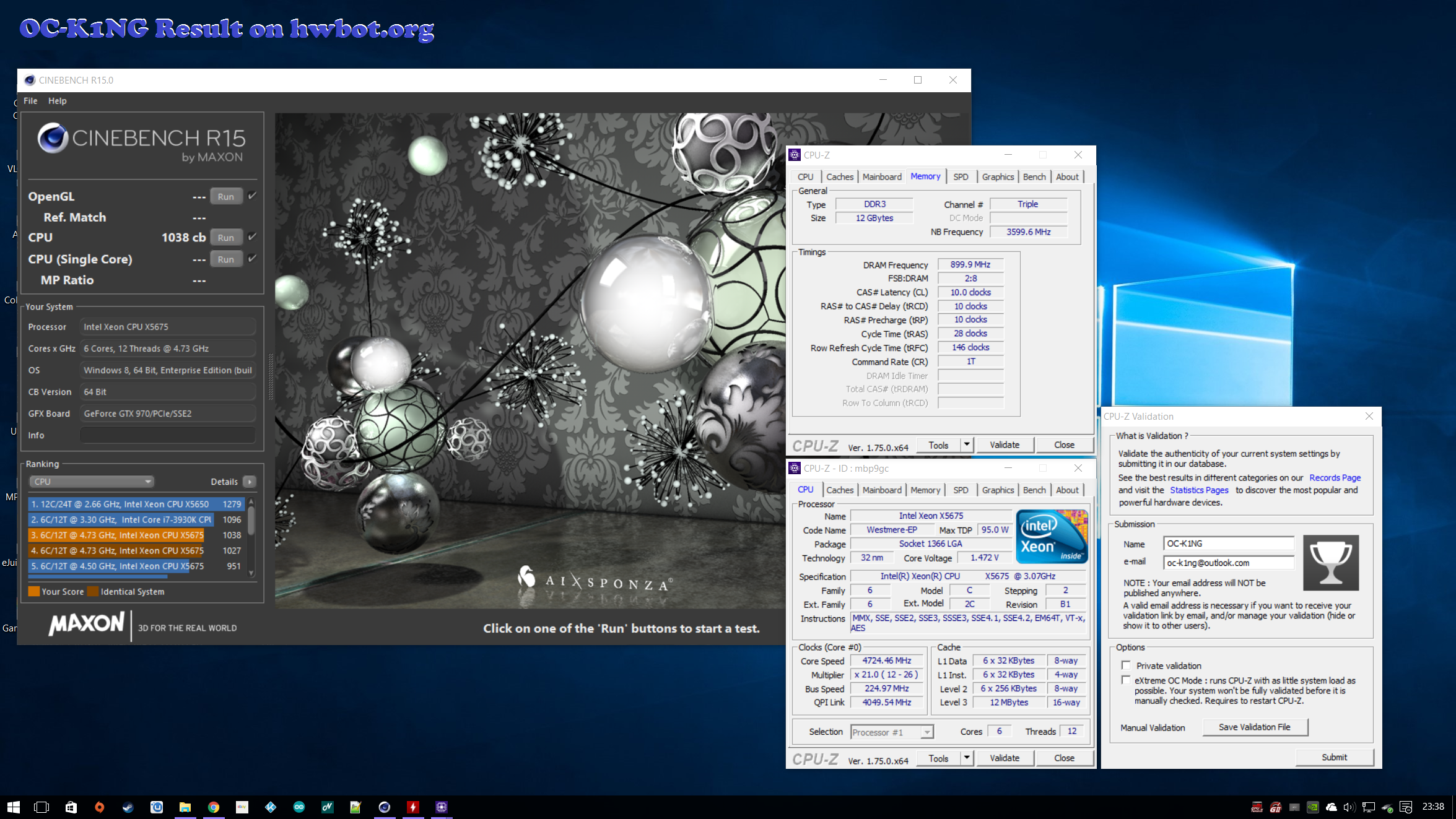Open network status in the system tray
This screenshot has width=1456, height=819.
1369,807
